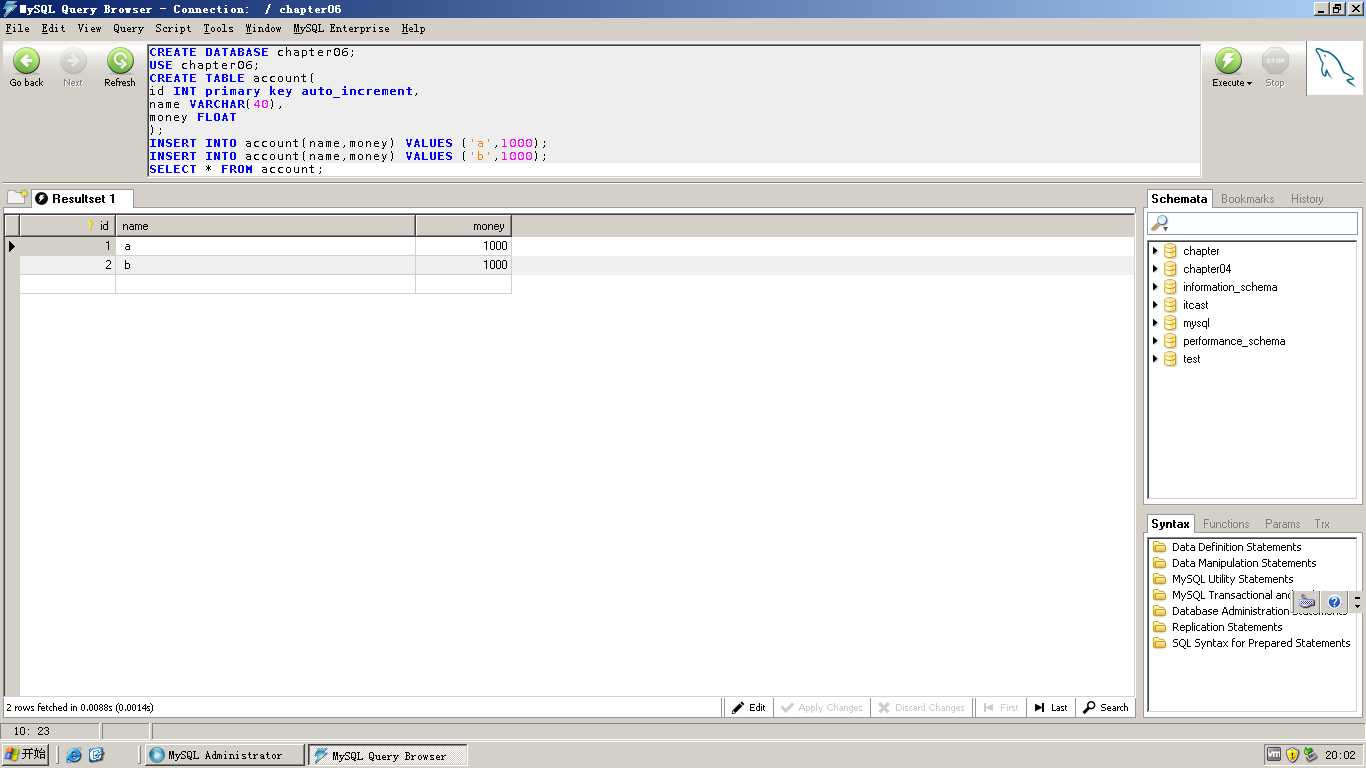Screen dimensions: 1366x768
Task: Click the SQL Syntax for Prepared Statements folder icon
Action: pyautogui.click(x=1160, y=643)
